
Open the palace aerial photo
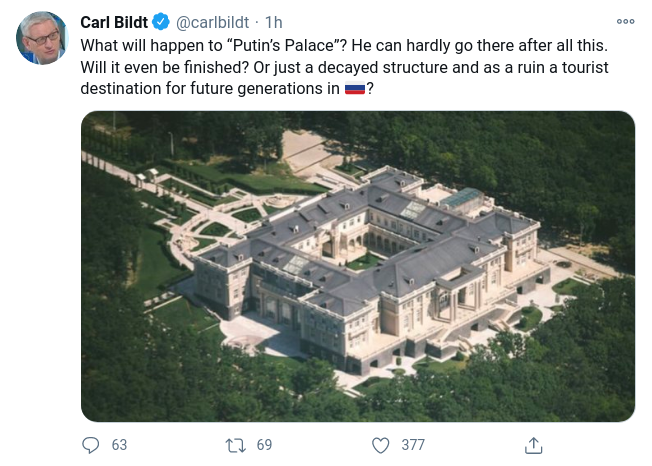[x=357, y=265]
